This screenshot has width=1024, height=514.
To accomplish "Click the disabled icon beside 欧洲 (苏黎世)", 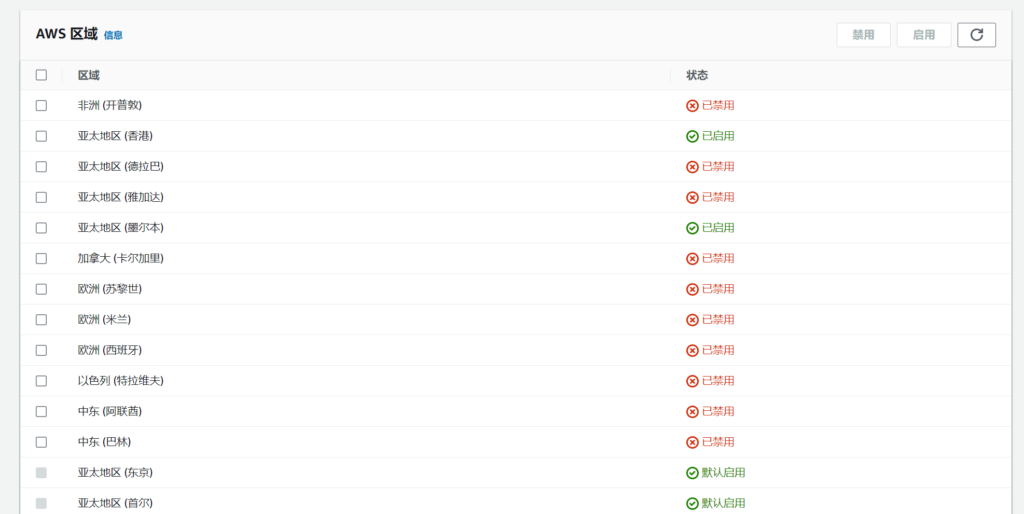I will [x=692, y=289].
